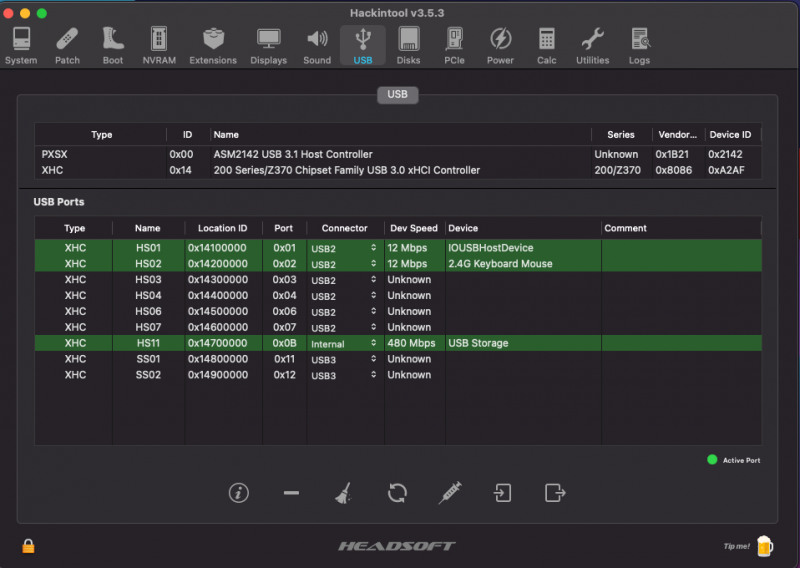This screenshot has height=568, width=800.
Task: Open the Extensions toolbar tab
Action: [x=213, y=46]
